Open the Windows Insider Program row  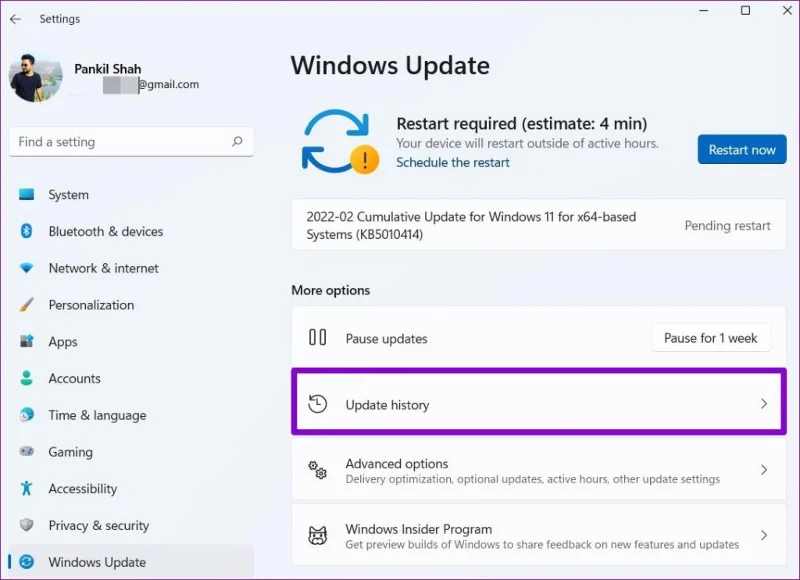539,535
